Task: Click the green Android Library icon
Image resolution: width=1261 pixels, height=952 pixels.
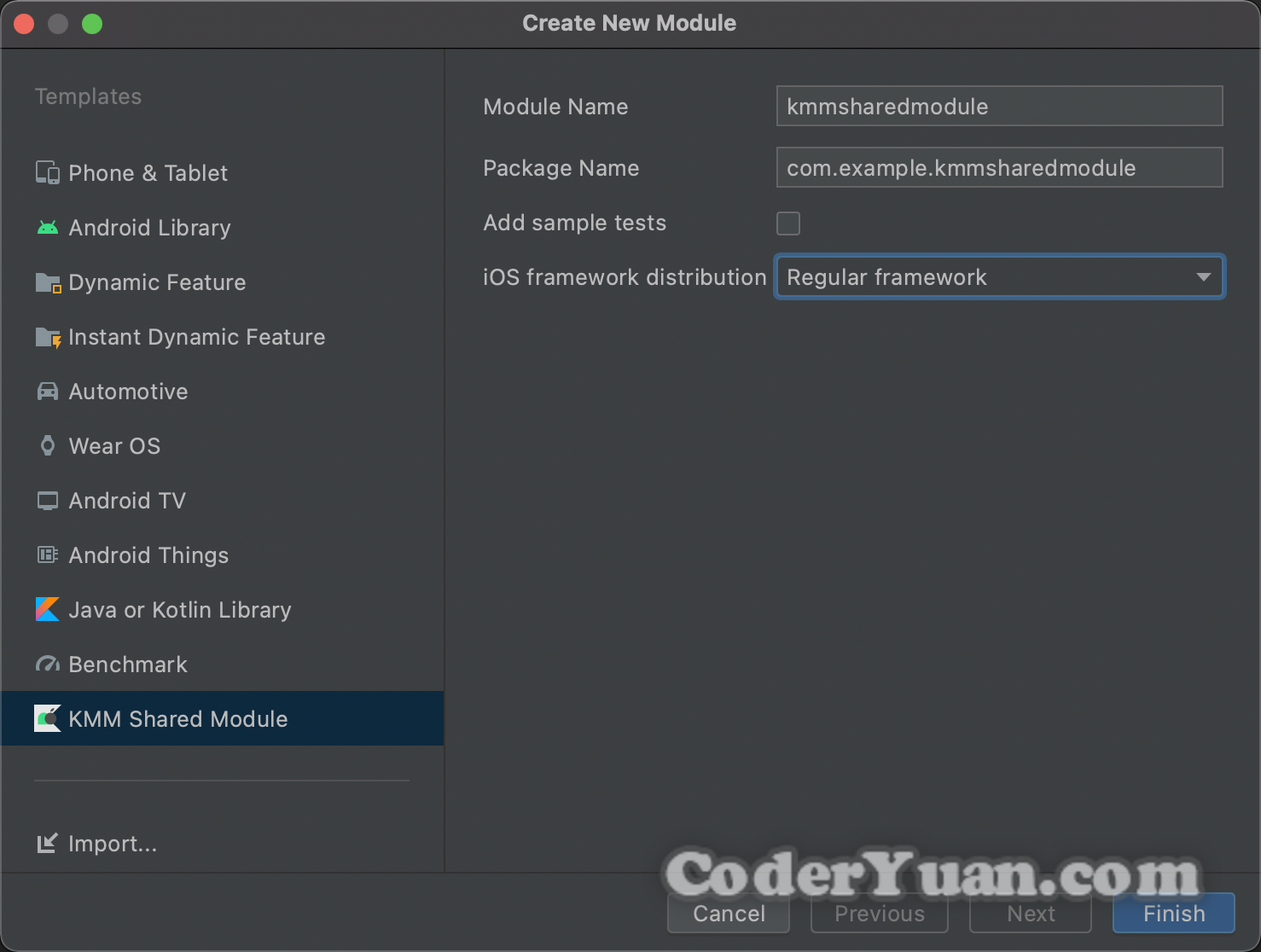Action: coord(48,228)
